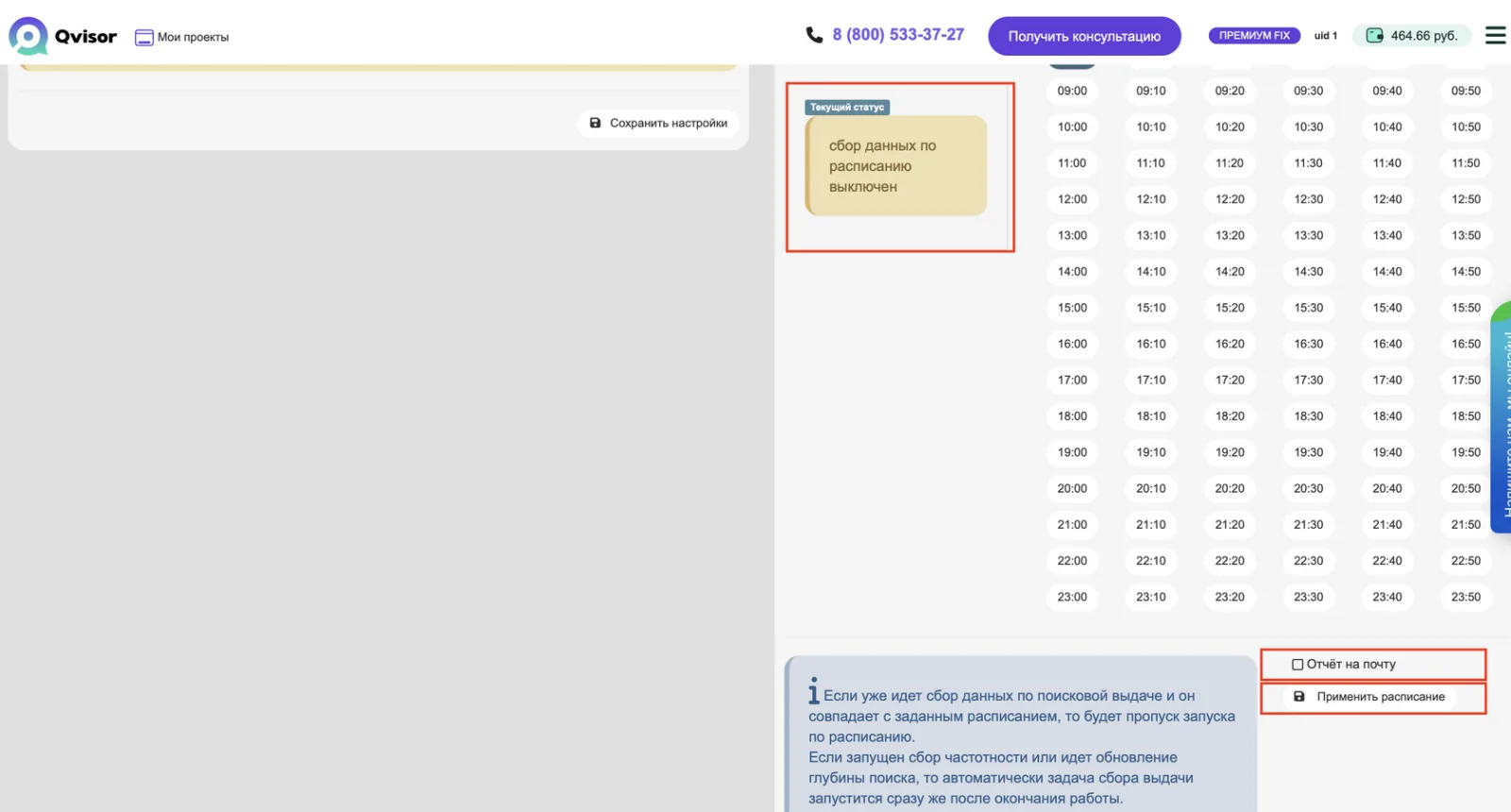Toggle the 15:20 schedule time
The width and height of the screenshot is (1511, 812).
coord(1230,308)
